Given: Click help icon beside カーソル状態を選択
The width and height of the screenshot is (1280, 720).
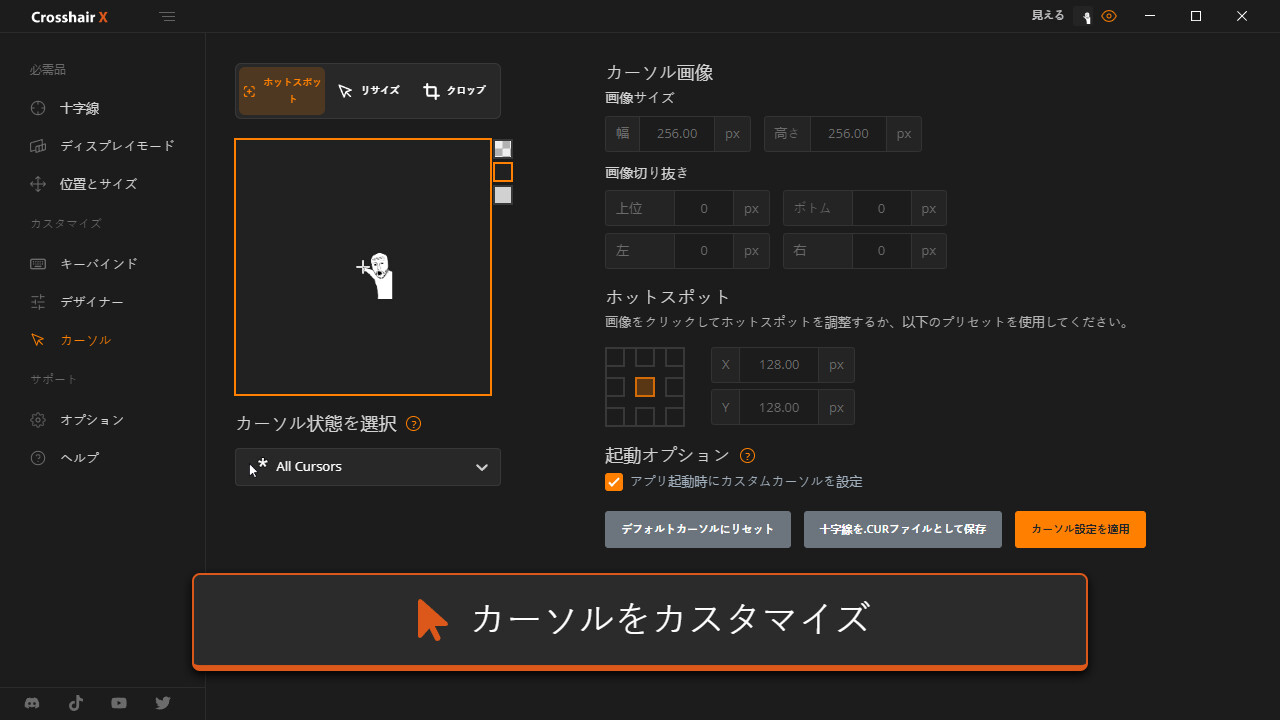Looking at the screenshot, I should click(414, 424).
